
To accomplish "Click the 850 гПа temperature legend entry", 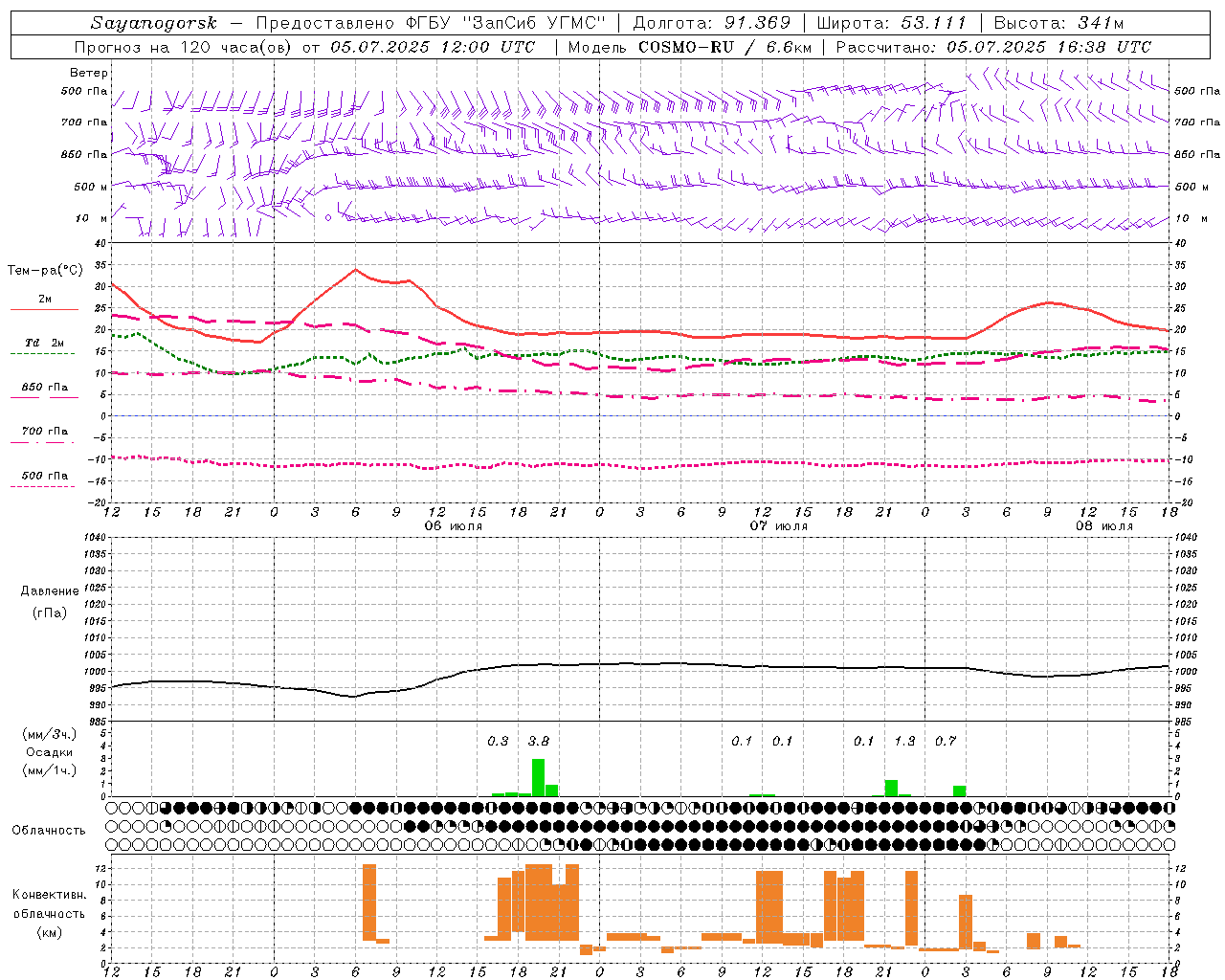I will (45, 388).
